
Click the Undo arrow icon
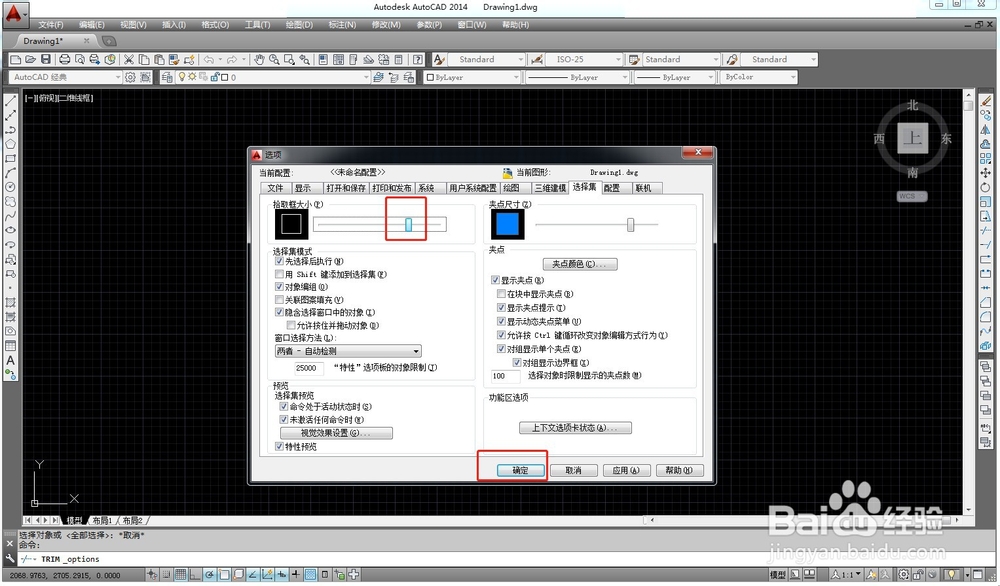209,59
